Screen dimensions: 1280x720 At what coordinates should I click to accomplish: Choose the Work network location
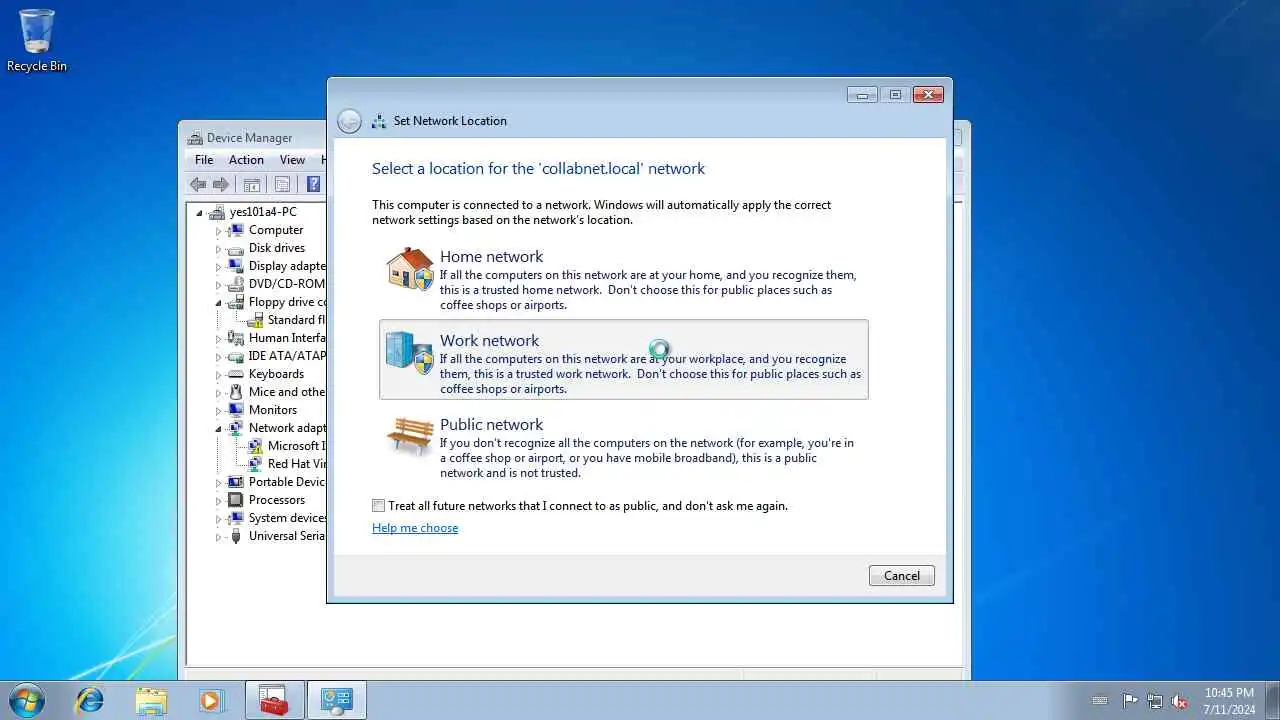pos(623,359)
